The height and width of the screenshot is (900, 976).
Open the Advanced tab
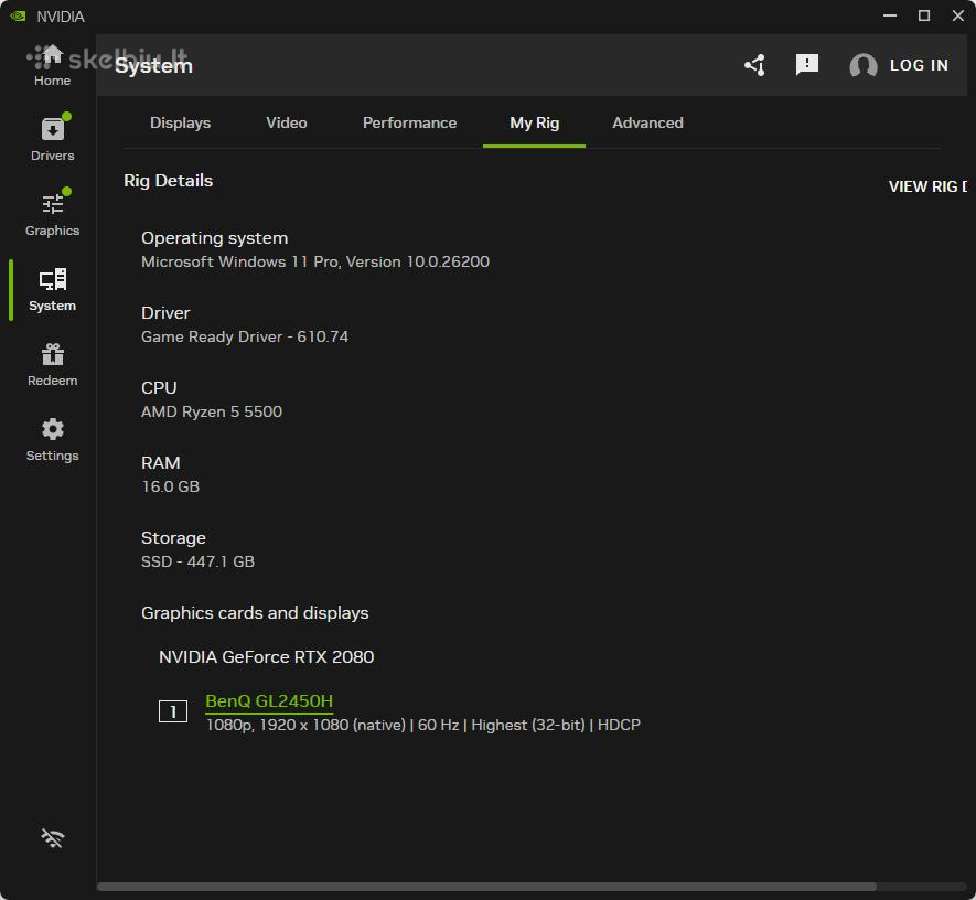(x=648, y=123)
